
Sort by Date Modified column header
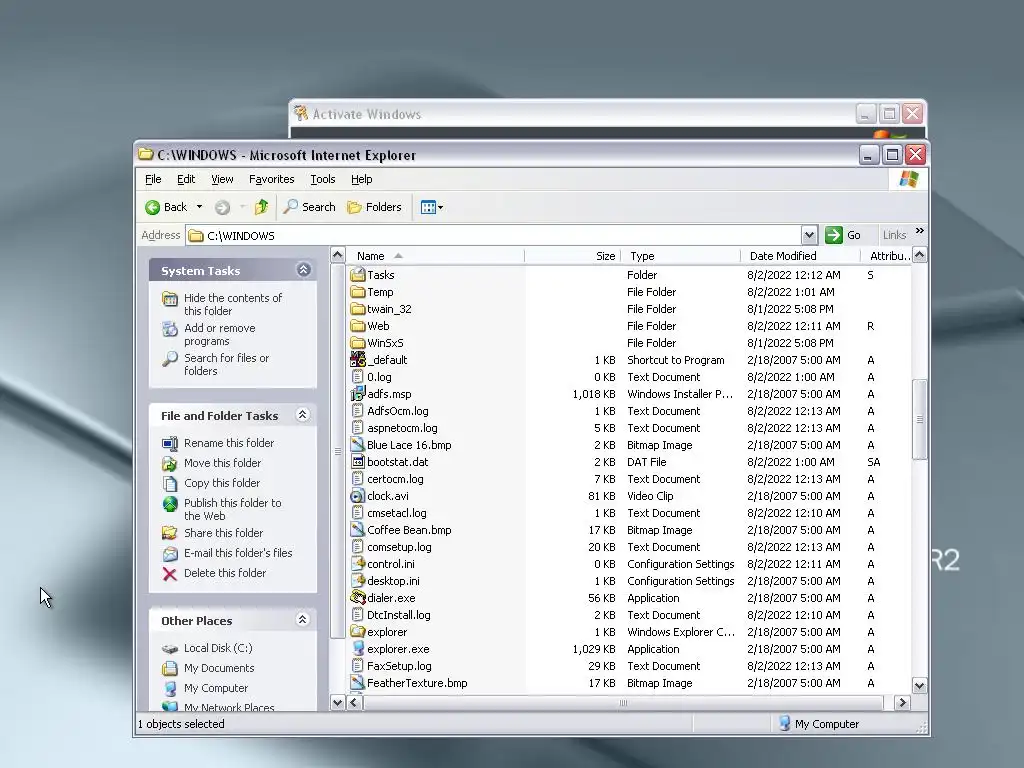tap(801, 256)
